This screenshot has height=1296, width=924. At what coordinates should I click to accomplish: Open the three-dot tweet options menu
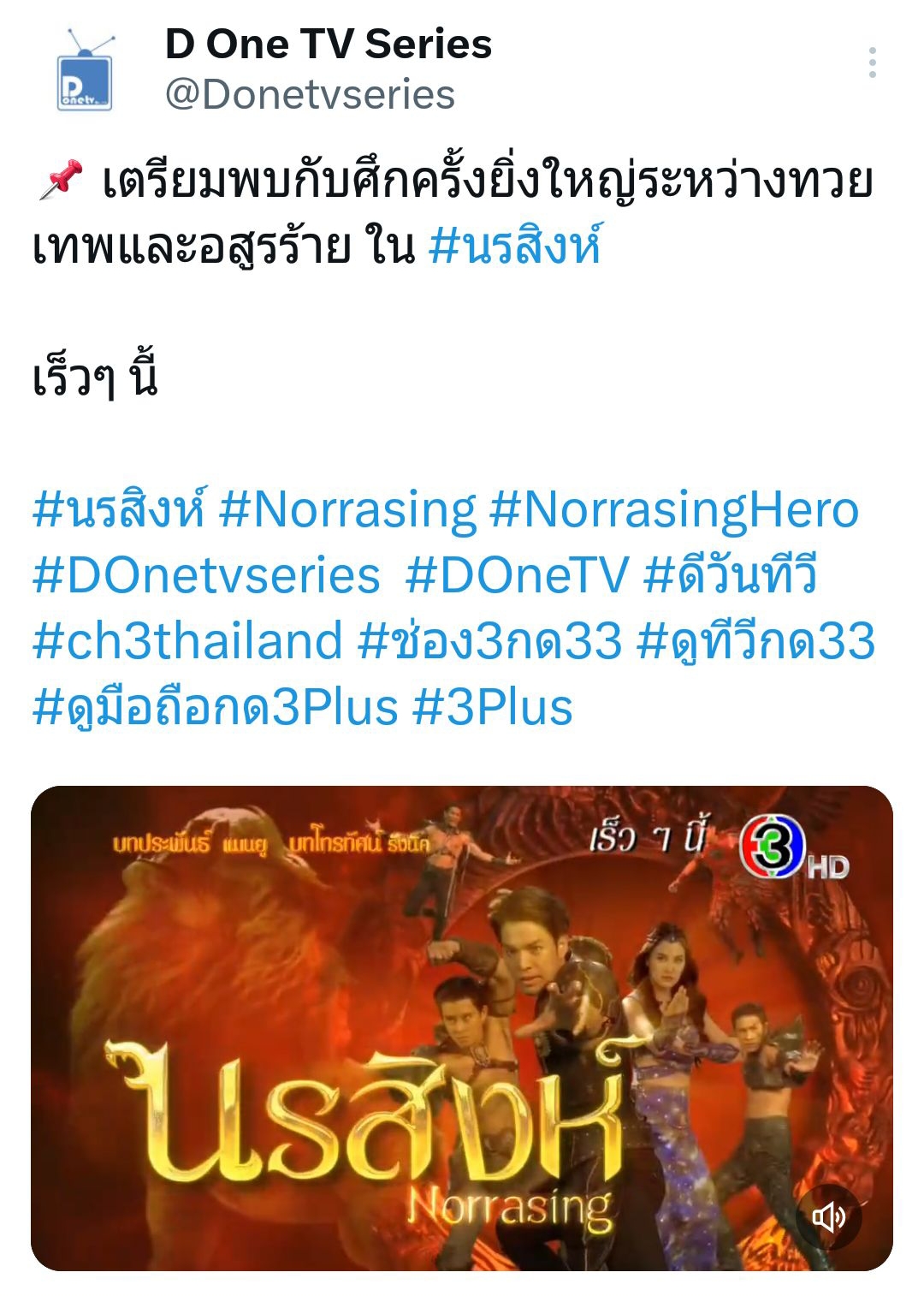[x=872, y=63]
